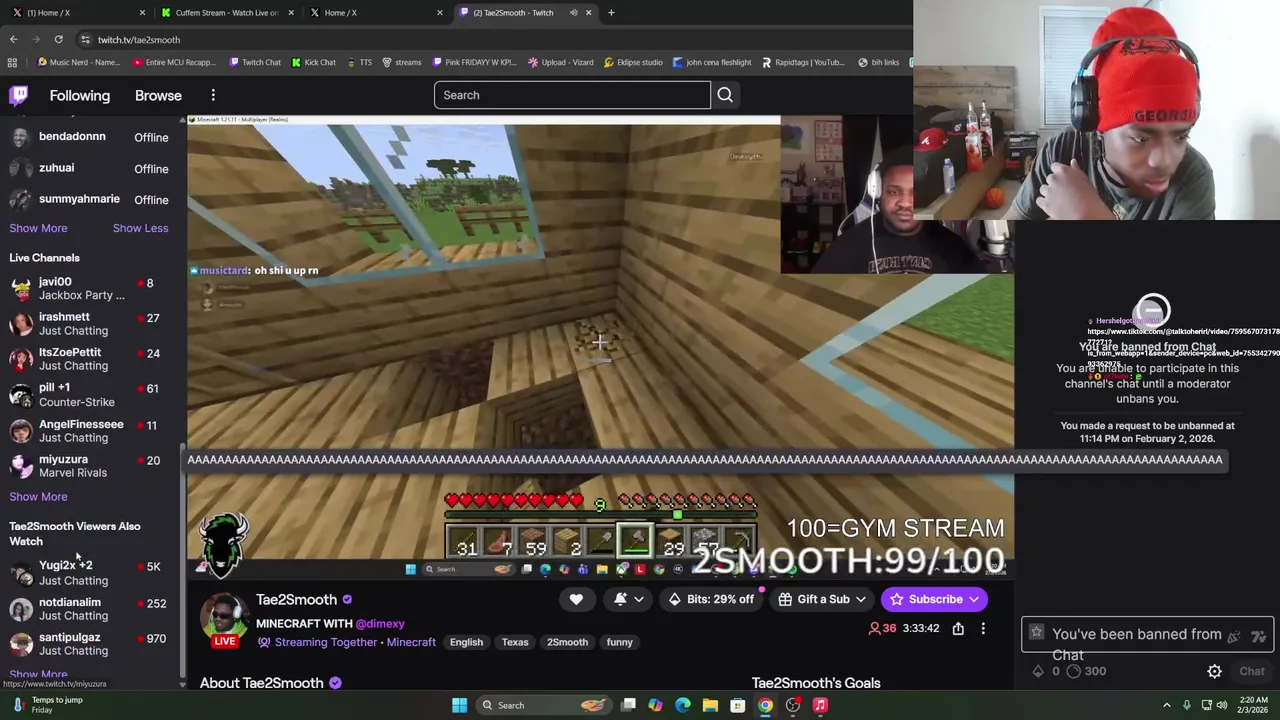Image resolution: width=1280 pixels, height=720 pixels.
Task: Click the Windows taskbar Search box
Action: [x=543, y=705]
